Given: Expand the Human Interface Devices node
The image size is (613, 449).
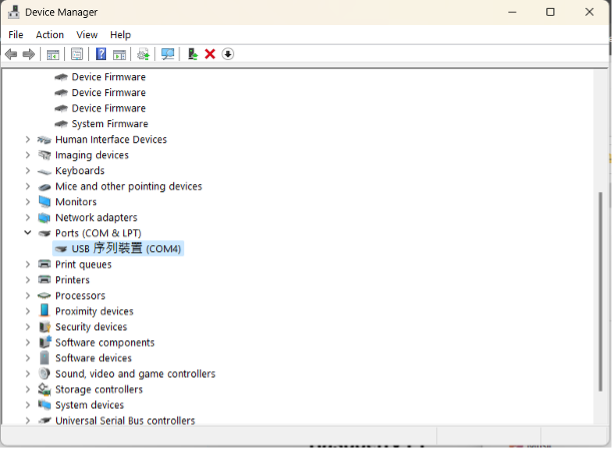Looking at the screenshot, I should (x=28, y=139).
